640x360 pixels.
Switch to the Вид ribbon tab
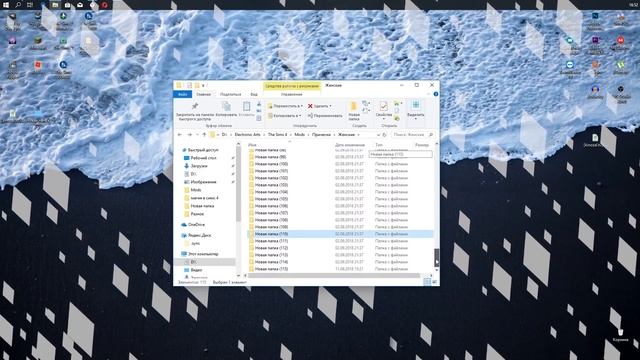click(x=254, y=94)
